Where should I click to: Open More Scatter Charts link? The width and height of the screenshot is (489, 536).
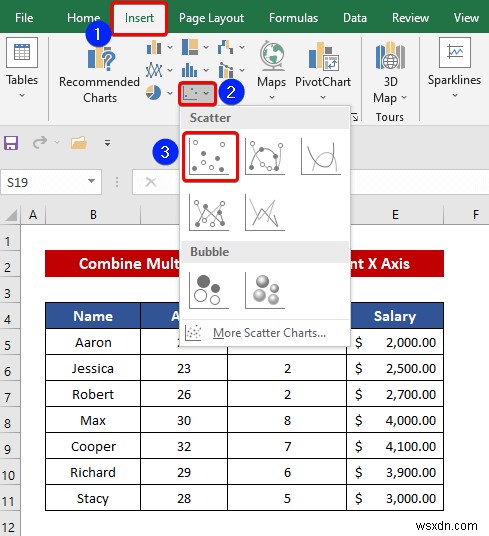pyautogui.click(x=265, y=333)
